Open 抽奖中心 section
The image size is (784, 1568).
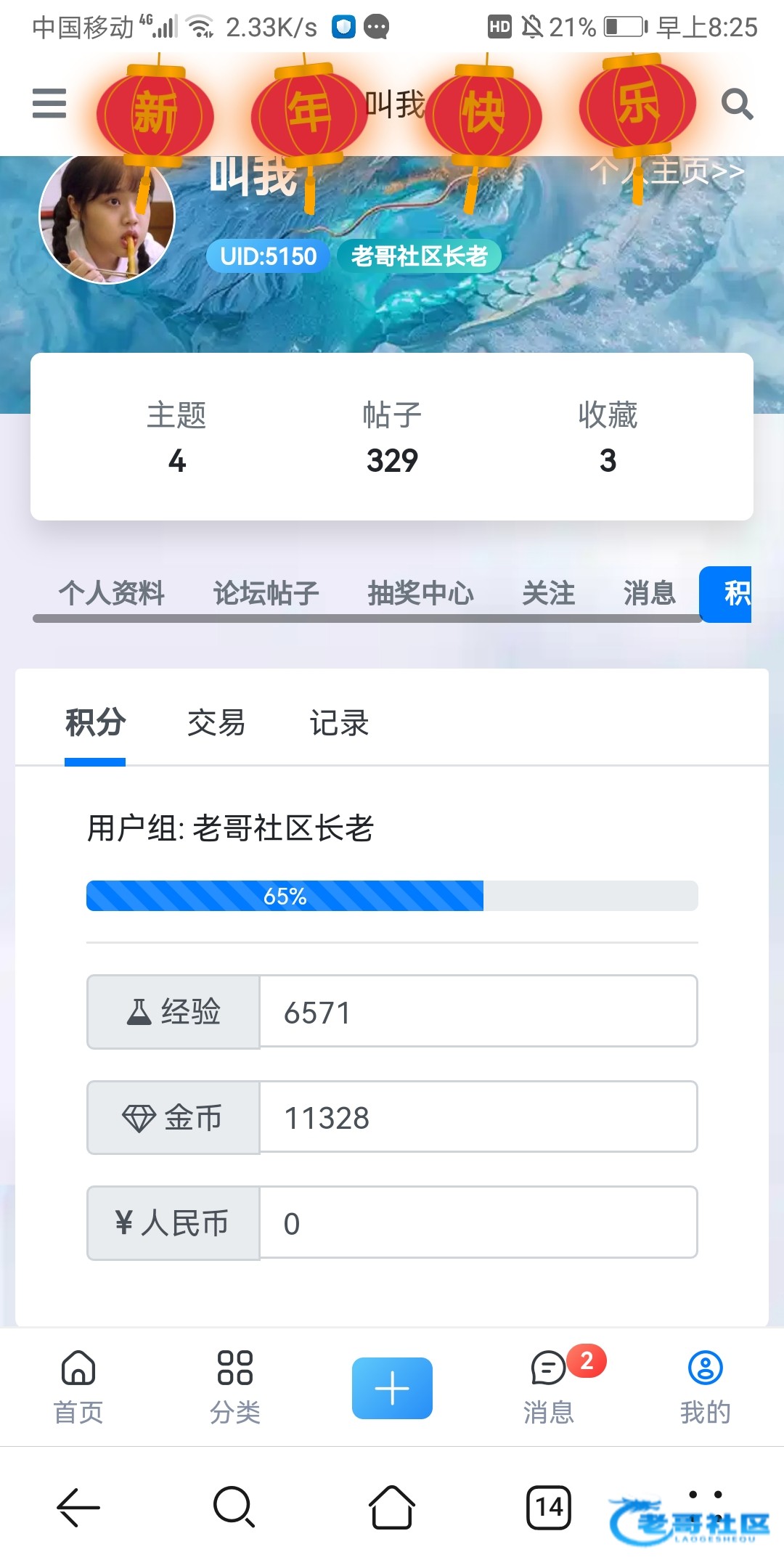(x=420, y=593)
